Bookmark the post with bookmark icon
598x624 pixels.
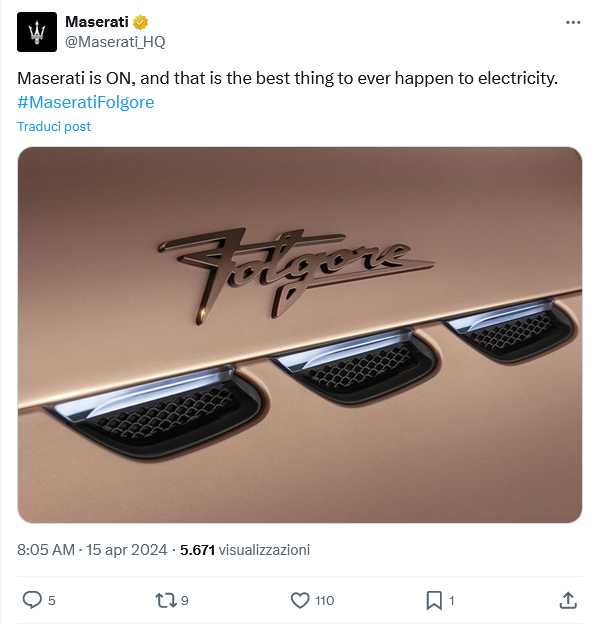click(x=434, y=600)
